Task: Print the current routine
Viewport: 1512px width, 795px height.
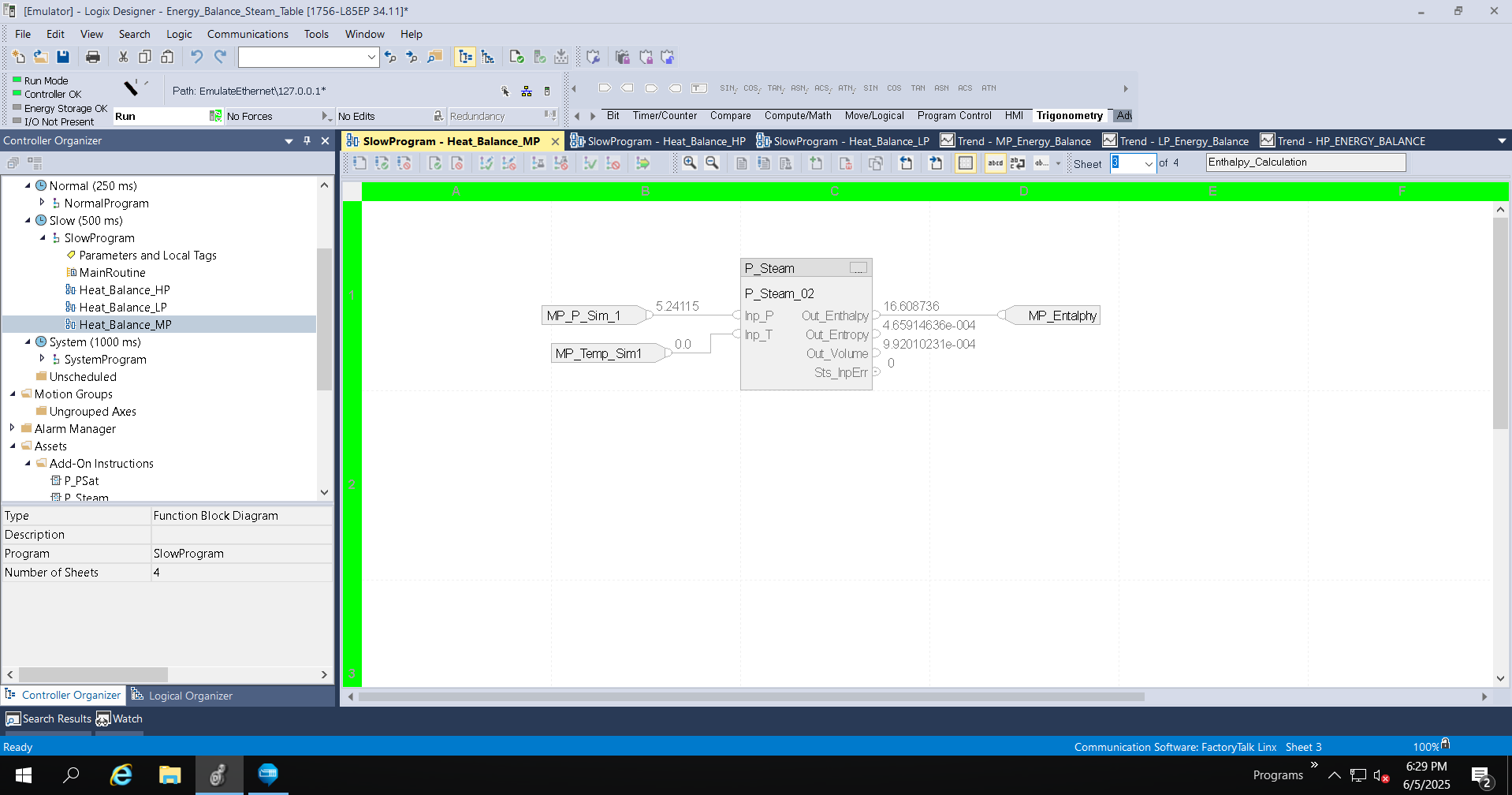Action: pos(92,56)
